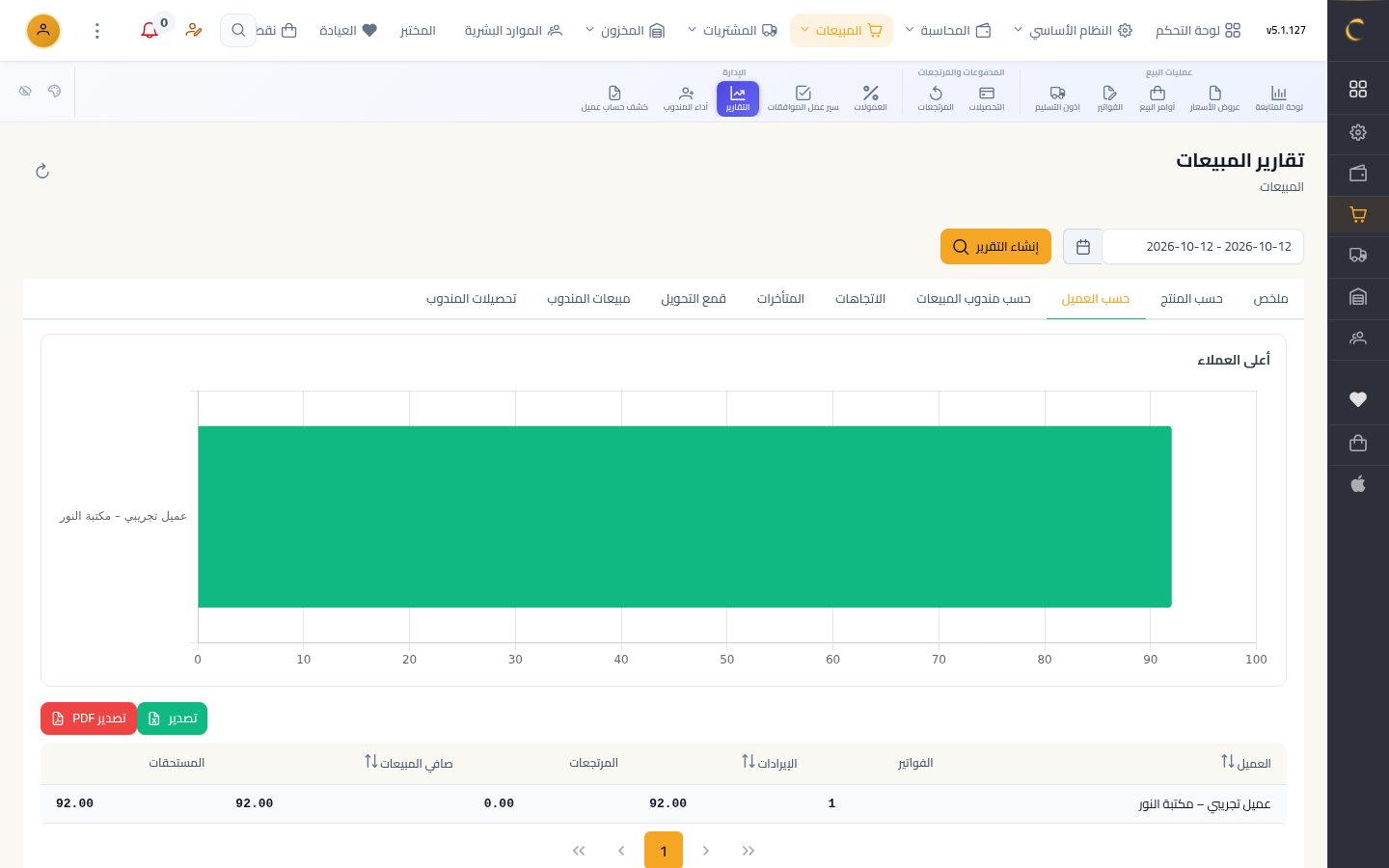This screenshot has width=1389, height=868.
Task: Click the sidebar shopping cart icon
Action: click(1358, 215)
